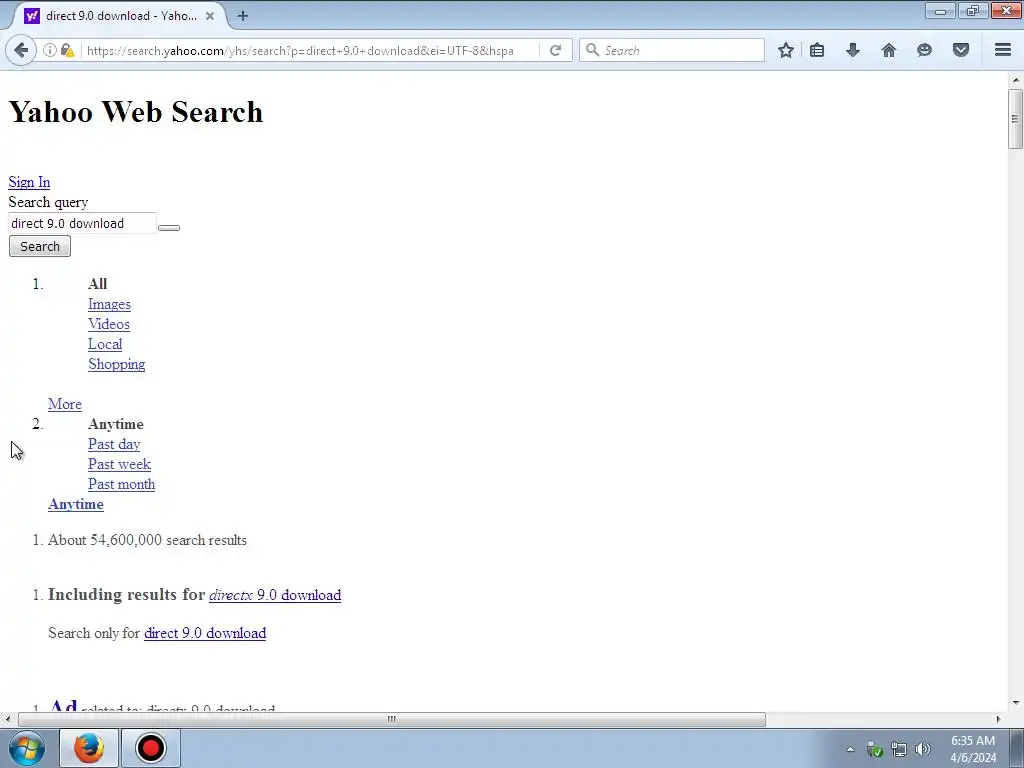Bookmark this page with the star
The width and height of the screenshot is (1024, 768).
coord(786,50)
